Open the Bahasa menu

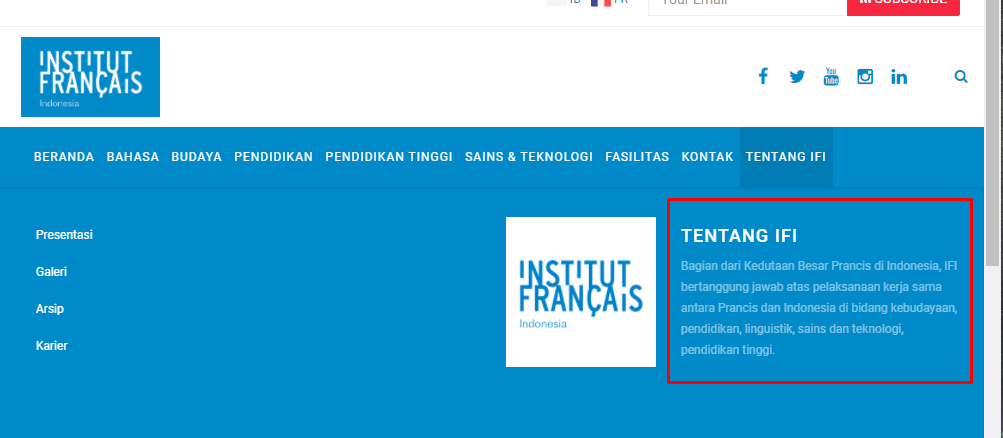coord(132,157)
